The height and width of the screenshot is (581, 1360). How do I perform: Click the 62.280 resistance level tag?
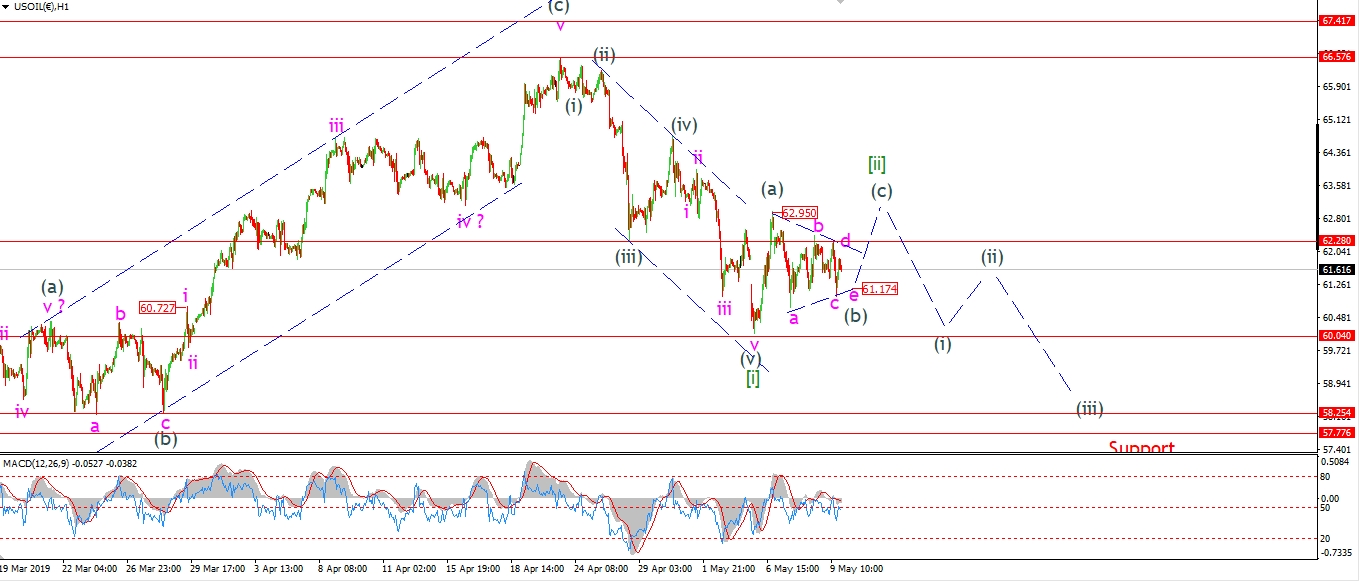click(x=1338, y=241)
